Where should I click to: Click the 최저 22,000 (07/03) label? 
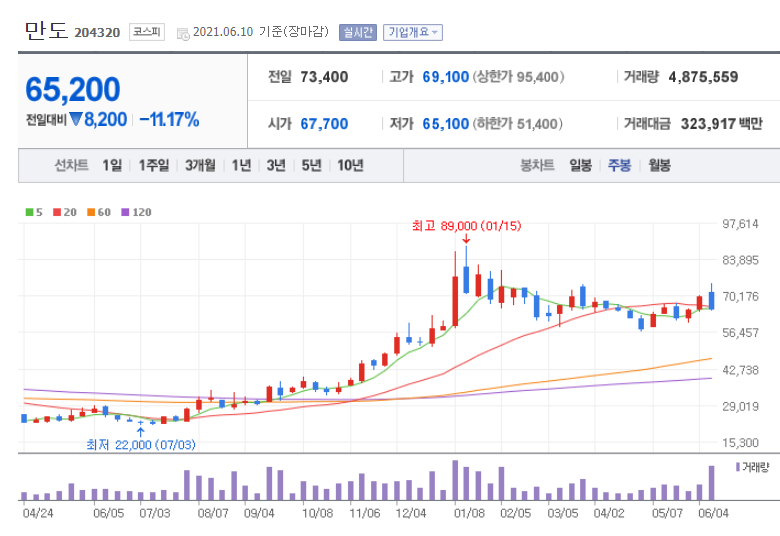click(141, 444)
